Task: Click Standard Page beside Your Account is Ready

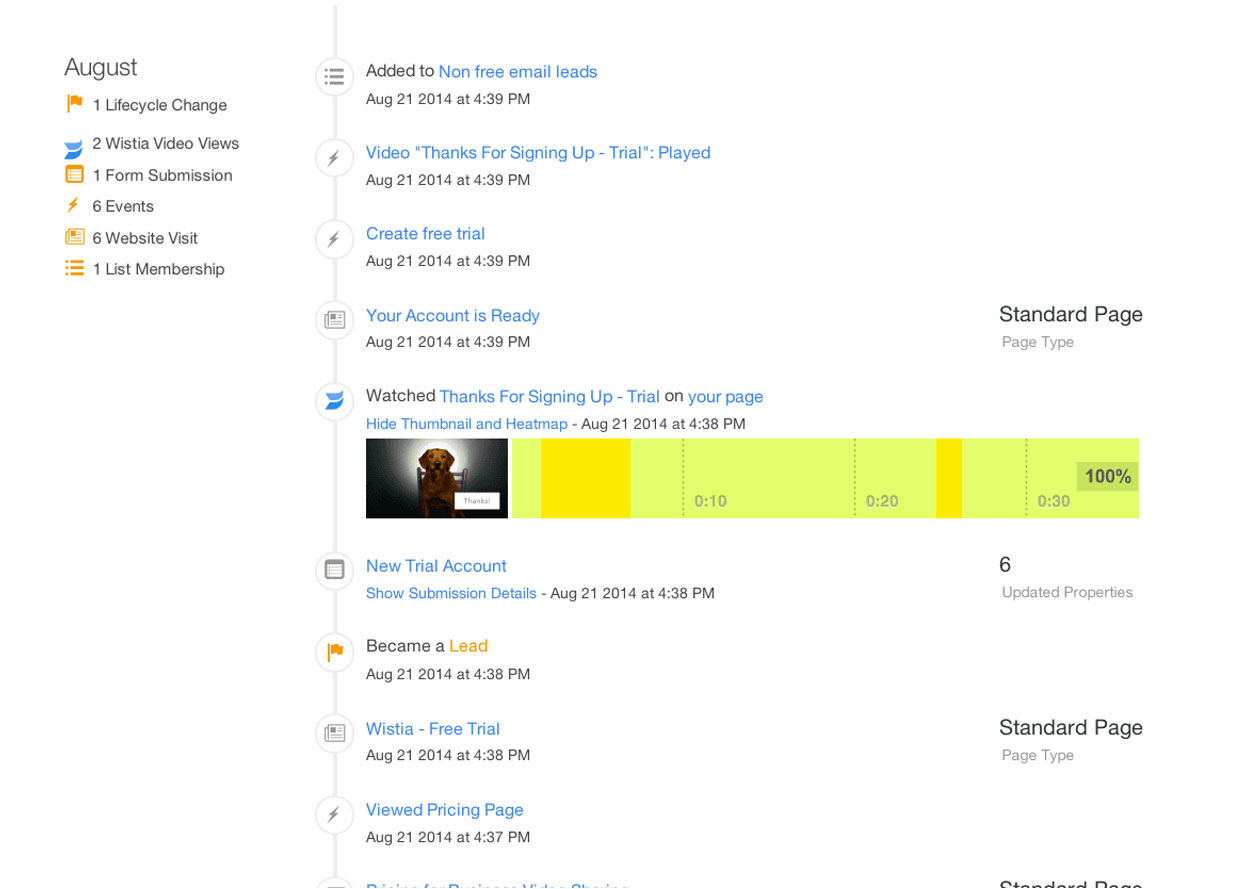Action: point(1070,314)
